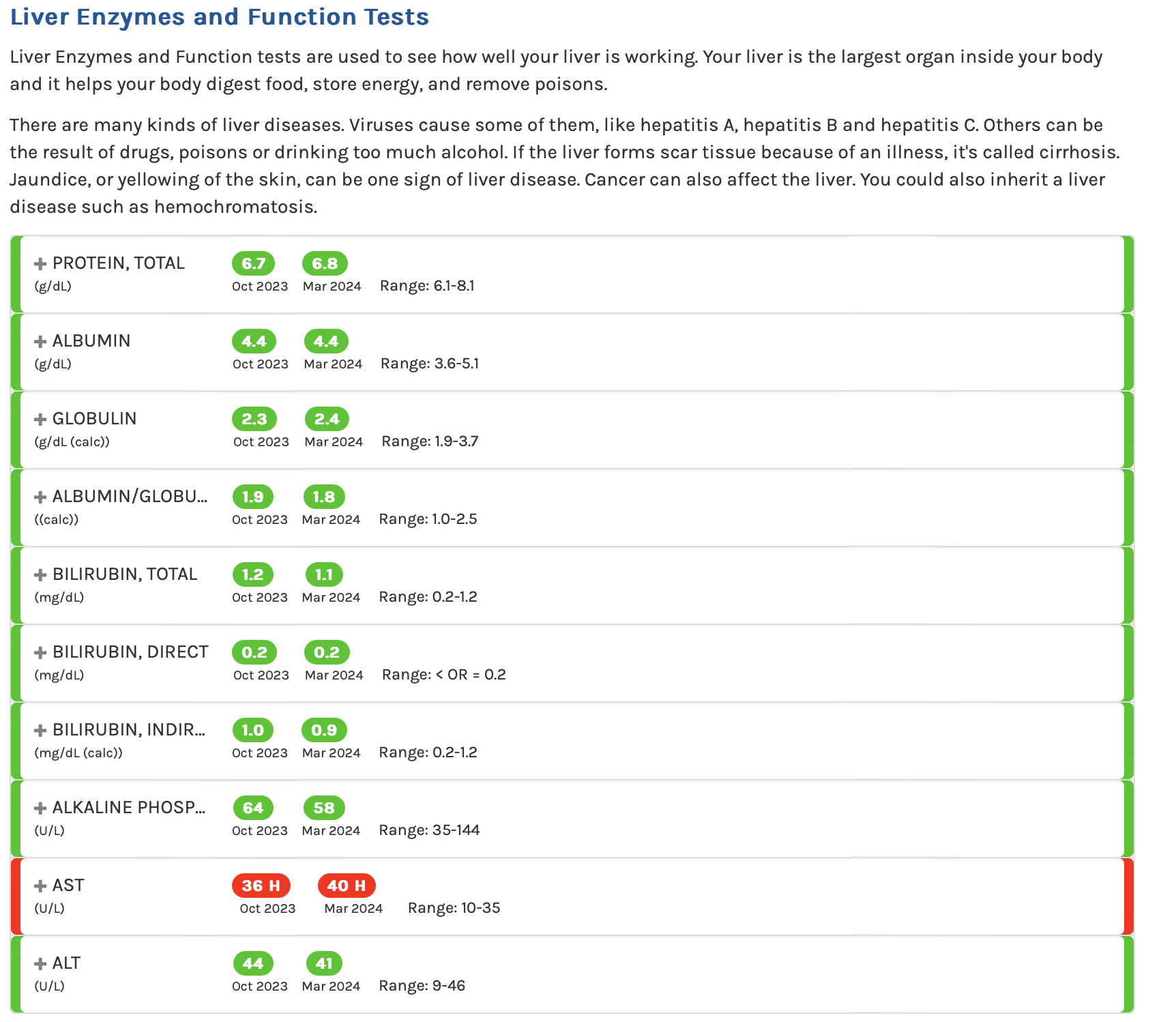Click plus icon beside BILIRUBIN, DIRECT
The image size is (1176, 1022).
pos(40,653)
